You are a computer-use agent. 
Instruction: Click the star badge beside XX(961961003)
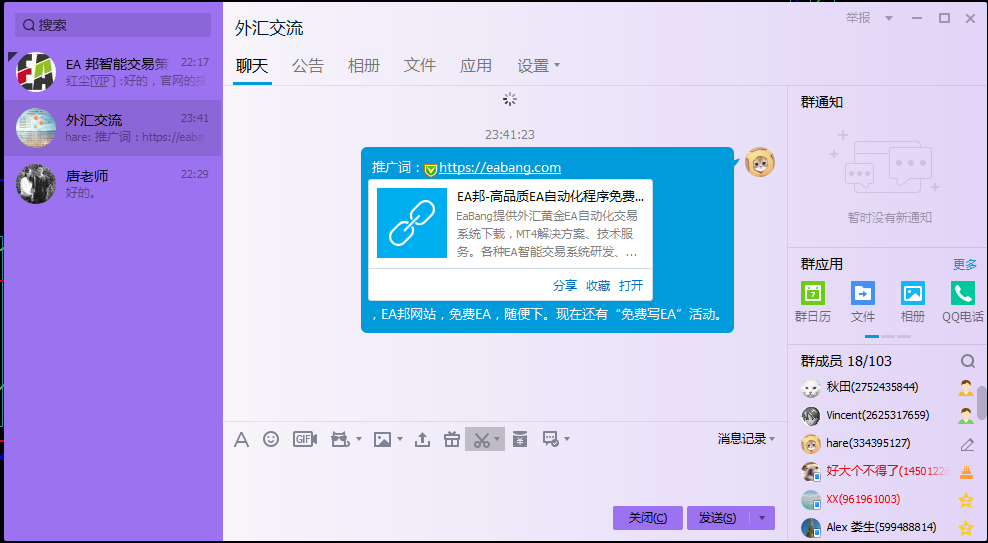click(x=966, y=500)
